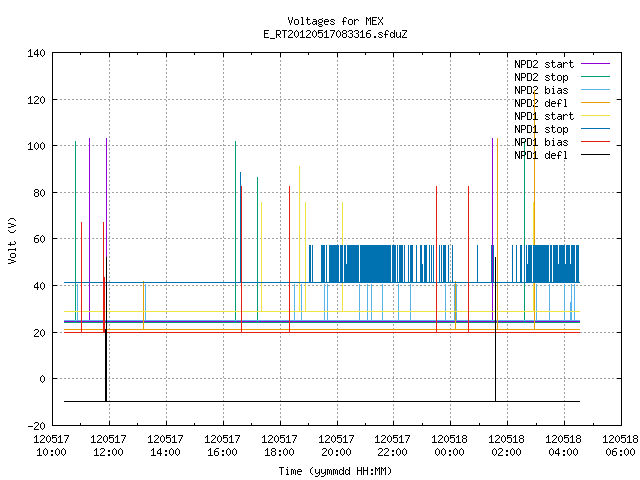Click the time tick 120517 18:00
This screenshot has width=640, height=480.
pos(279,446)
